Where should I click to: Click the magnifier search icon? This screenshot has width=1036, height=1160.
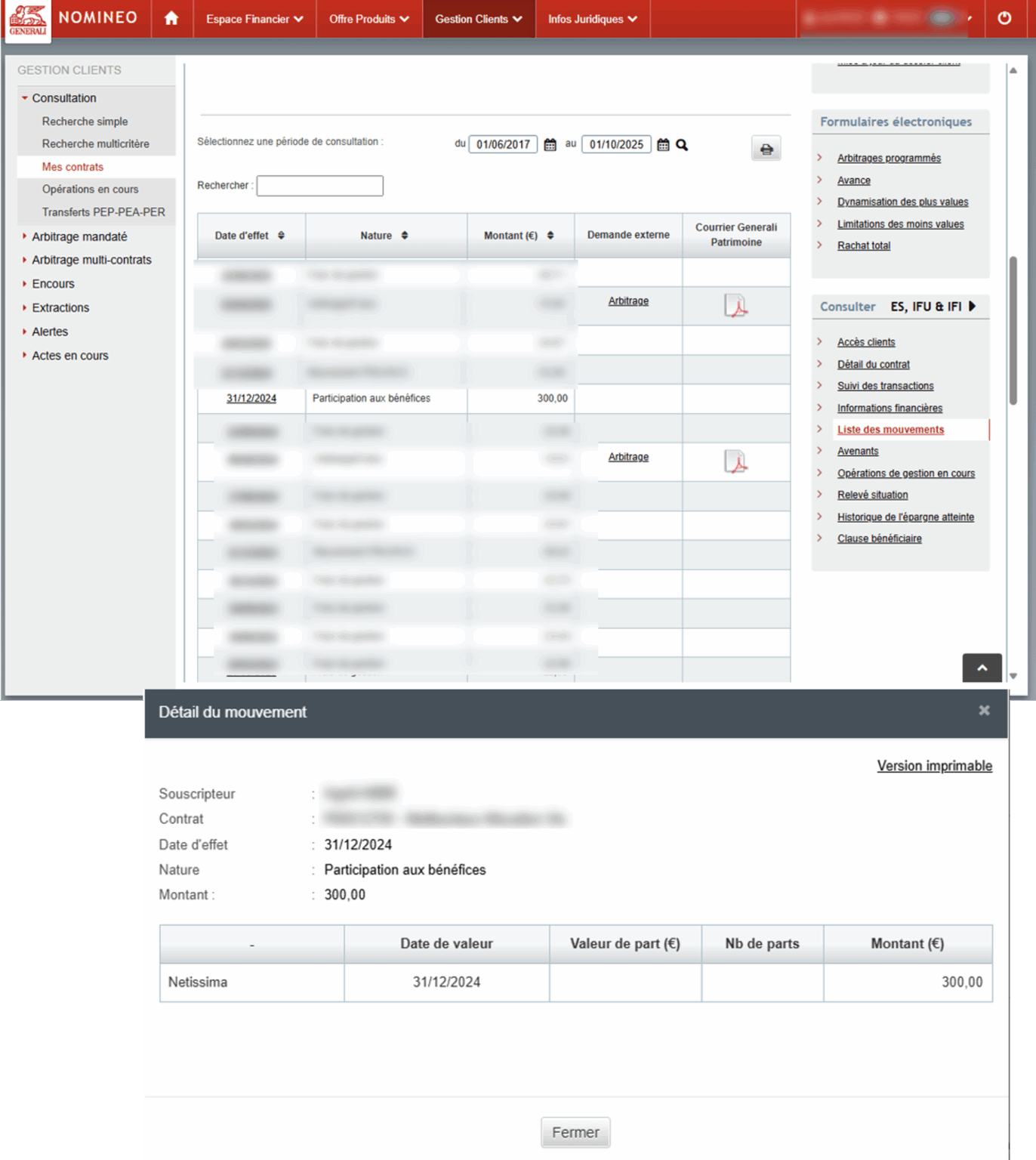pos(682,145)
